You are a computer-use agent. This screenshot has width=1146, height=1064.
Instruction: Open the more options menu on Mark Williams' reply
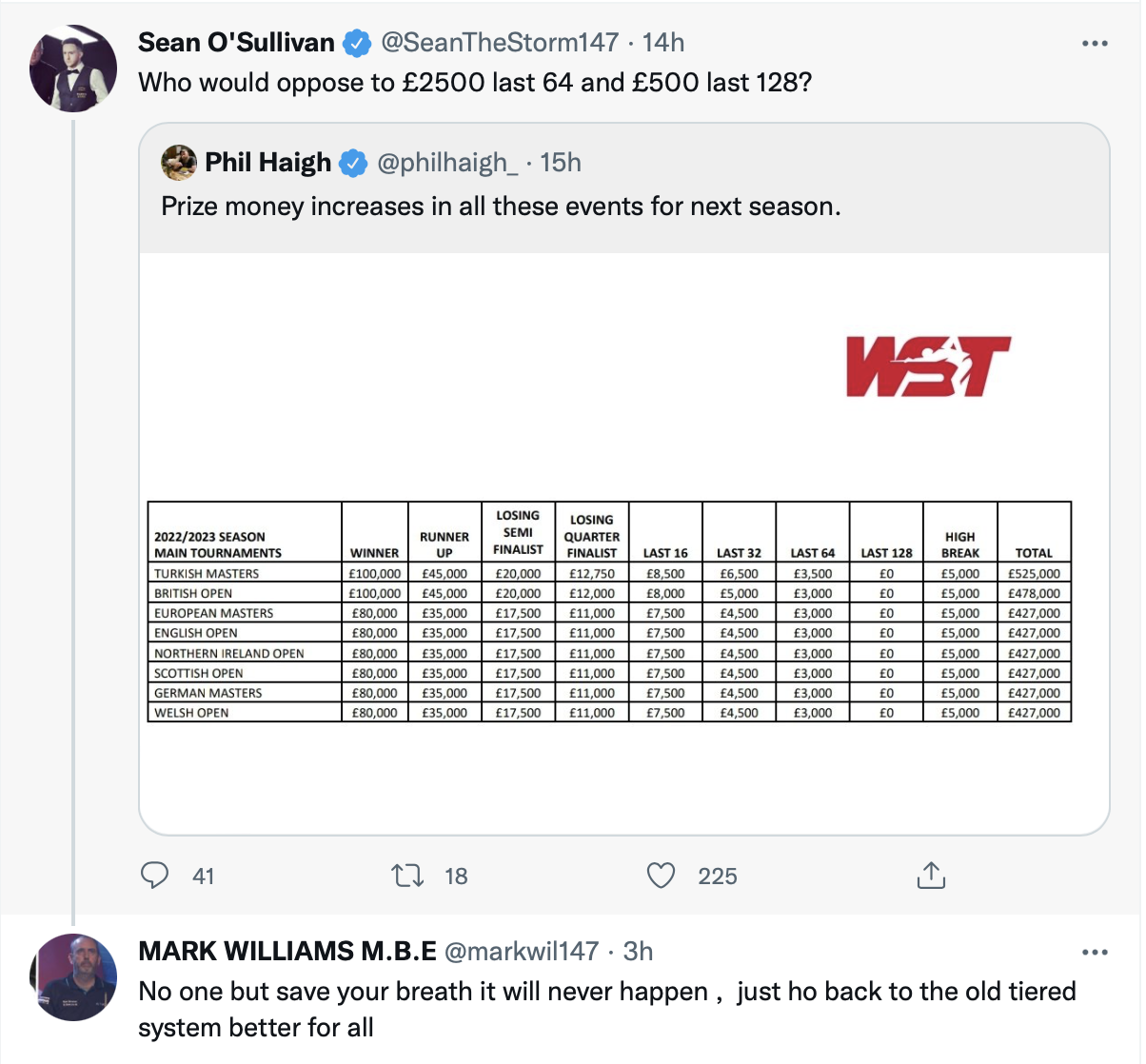(1096, 952)
